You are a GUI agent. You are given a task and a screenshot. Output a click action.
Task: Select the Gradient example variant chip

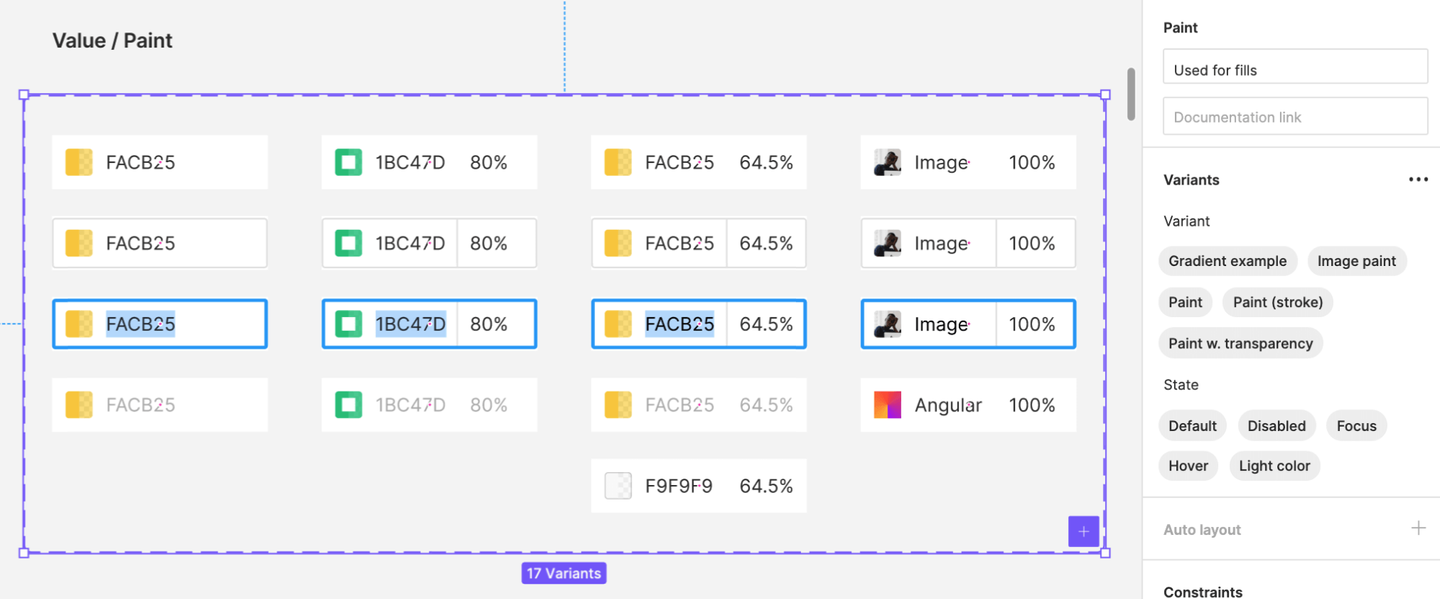pos(1227,261)
